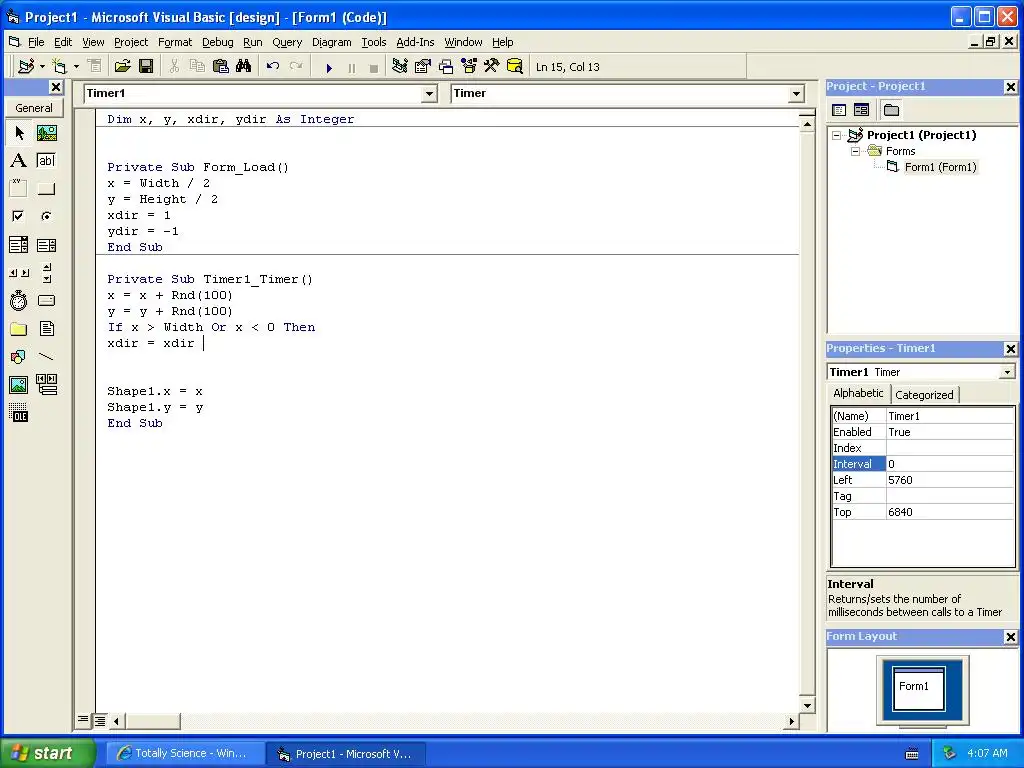Click the code window down scroll arrow
The image size is (1024, 768).
point(807,705)
